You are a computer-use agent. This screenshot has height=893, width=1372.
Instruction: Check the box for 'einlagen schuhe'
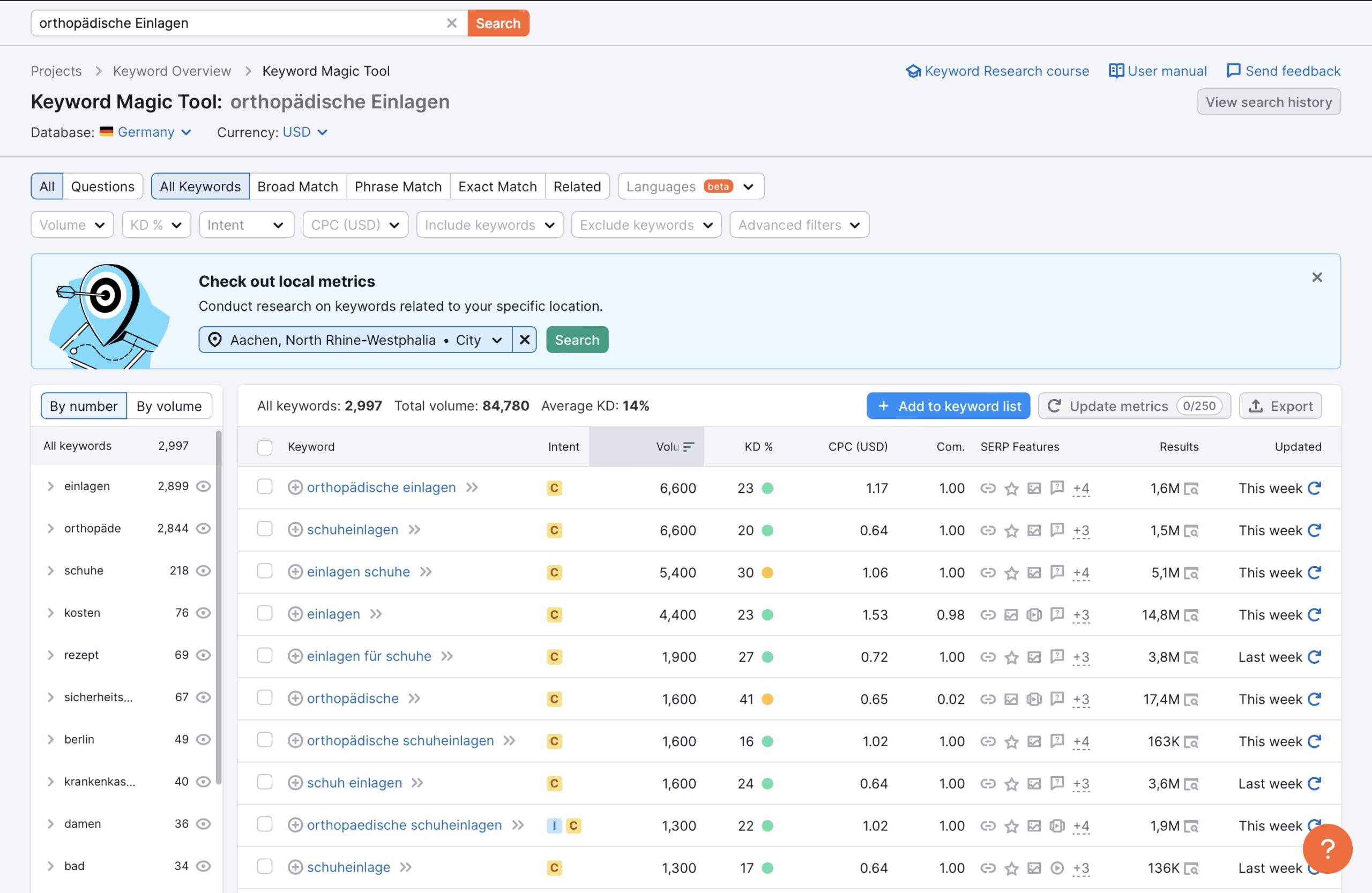pos(265,571)
